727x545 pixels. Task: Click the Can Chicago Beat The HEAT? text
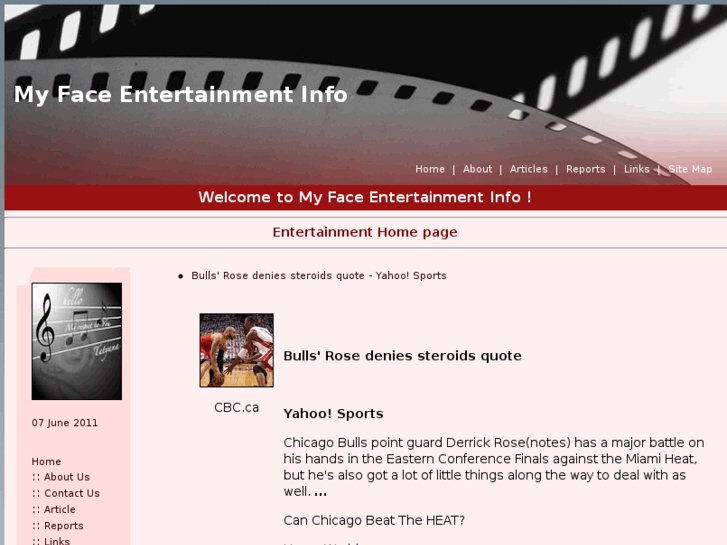374,520
